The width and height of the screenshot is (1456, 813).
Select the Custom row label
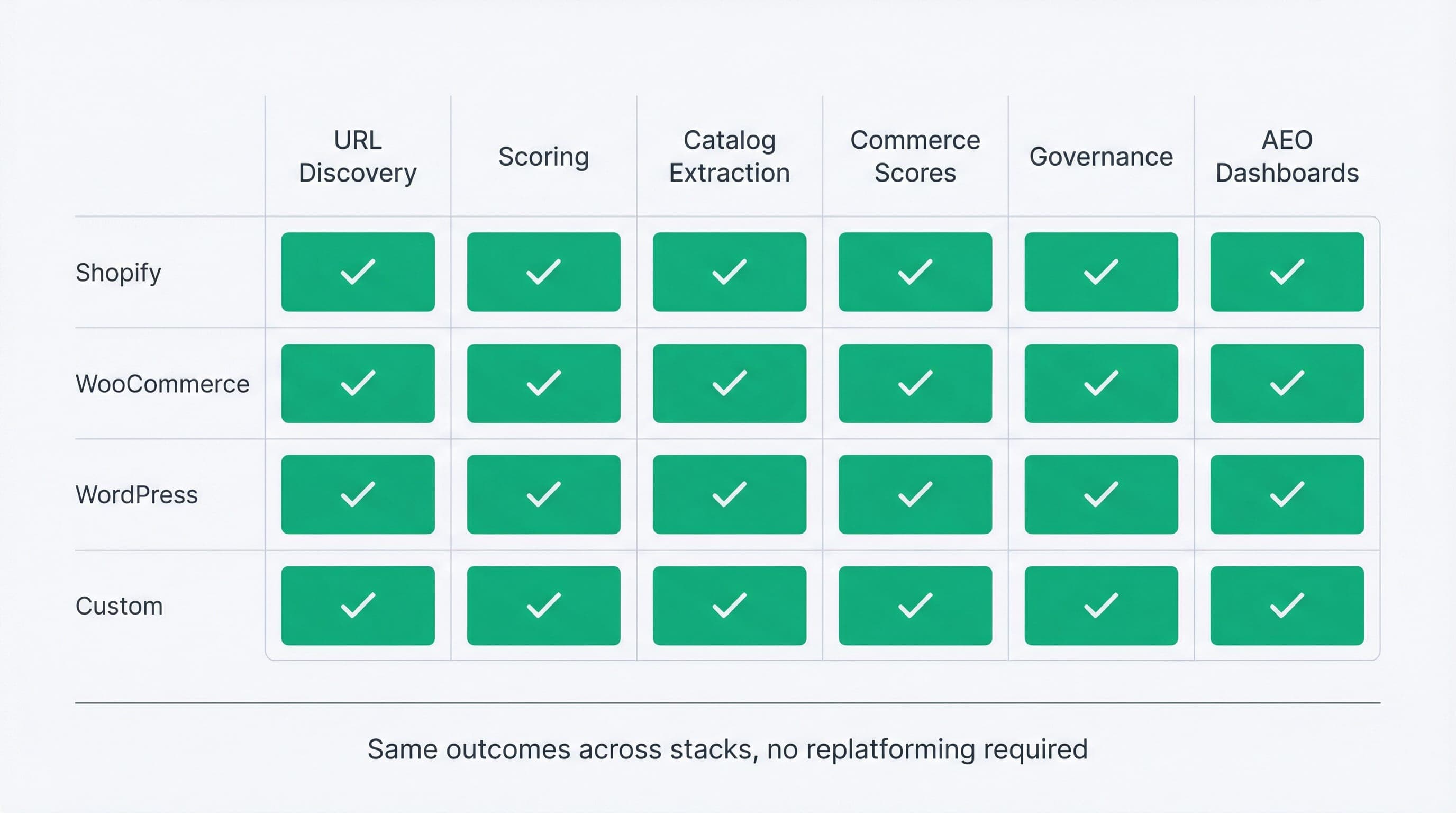119,606
